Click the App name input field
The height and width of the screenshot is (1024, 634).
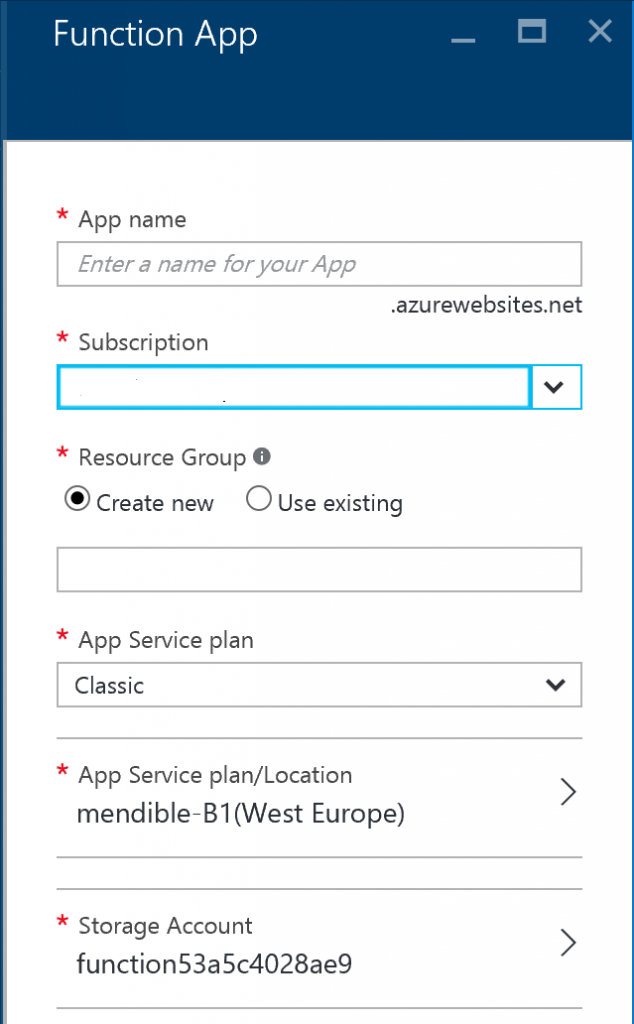pyautogui.click(x=319, y=263)
